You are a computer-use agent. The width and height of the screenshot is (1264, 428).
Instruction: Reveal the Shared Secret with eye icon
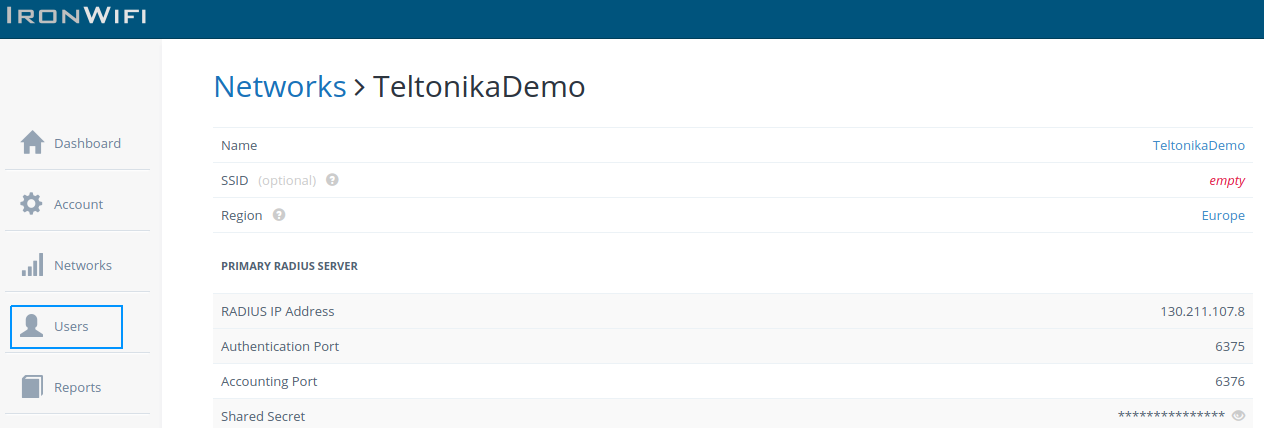click(1238, 416)
